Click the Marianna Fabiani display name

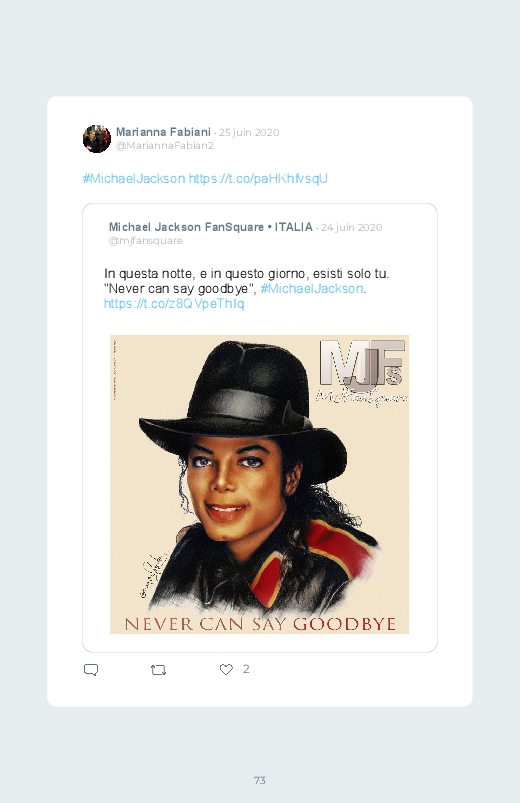pyautogui.click(x=163, y=132)
